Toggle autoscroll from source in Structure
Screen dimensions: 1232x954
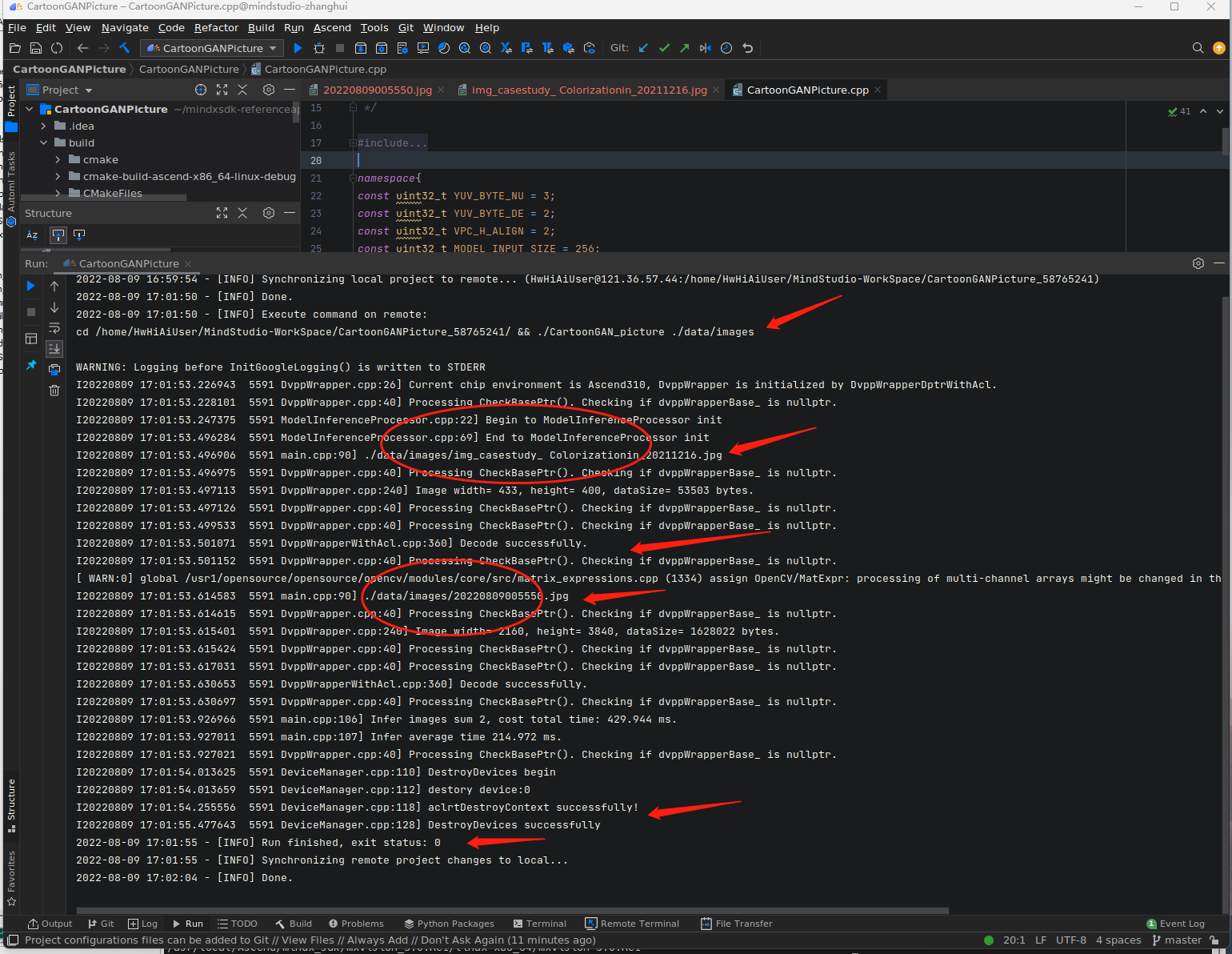click(78, 234)
